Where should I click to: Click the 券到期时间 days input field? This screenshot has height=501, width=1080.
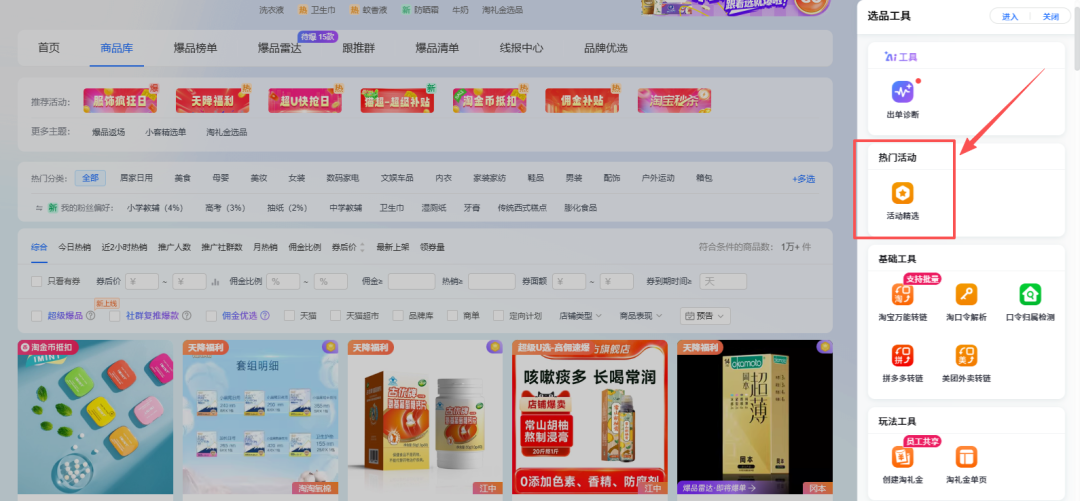(x=723, y=281)
